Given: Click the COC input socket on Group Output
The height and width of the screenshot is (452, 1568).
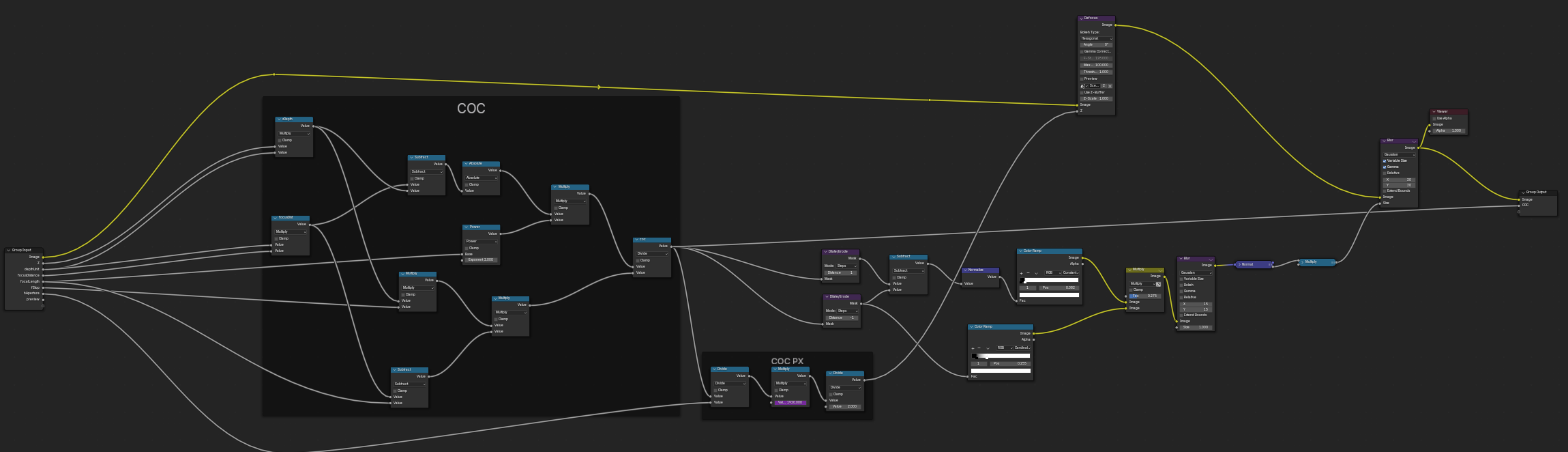Looking at the screenshot, I should tap(1519, 205).
